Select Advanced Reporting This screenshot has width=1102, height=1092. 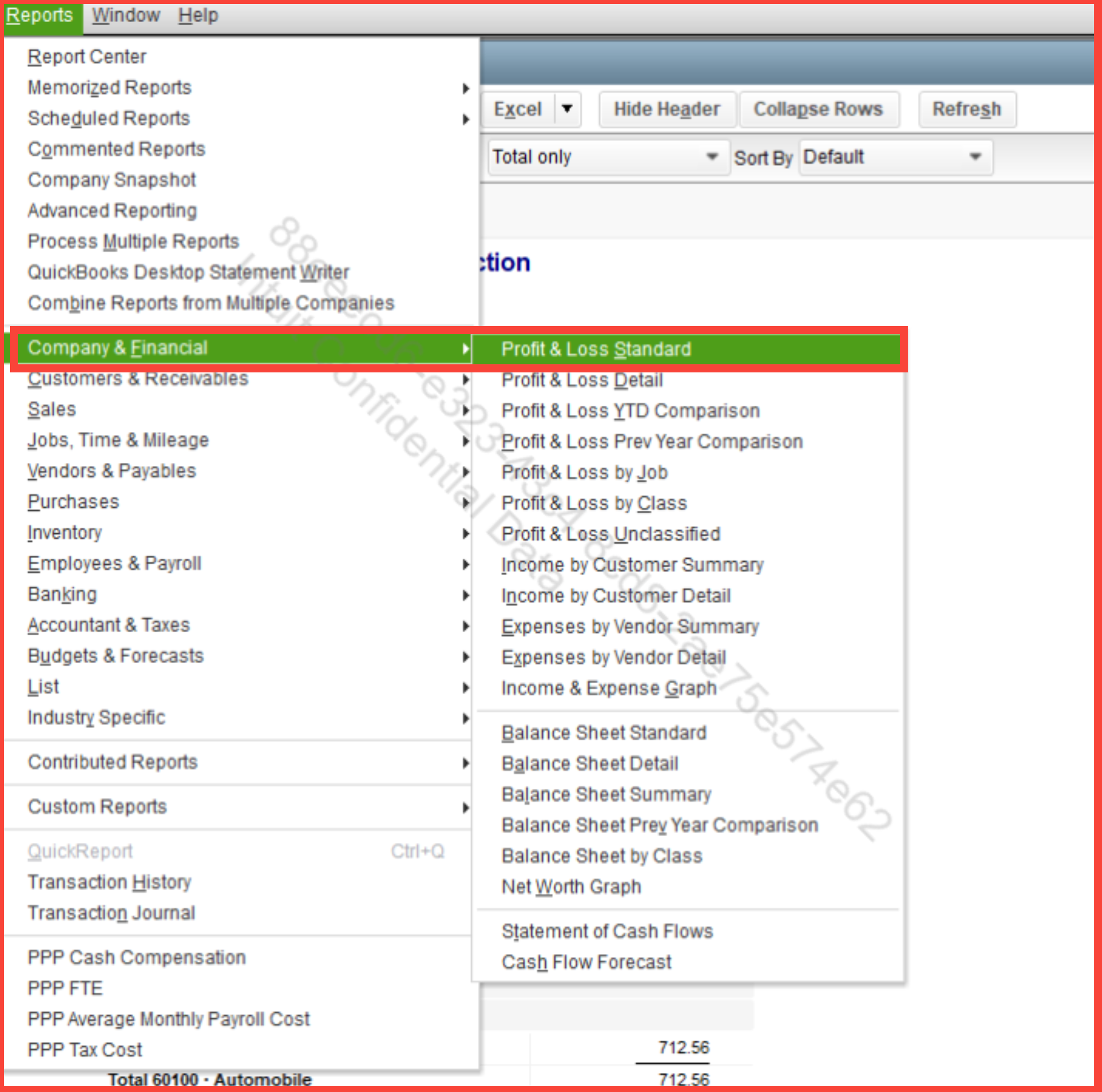pyautogui.click(x=113, y=210)
